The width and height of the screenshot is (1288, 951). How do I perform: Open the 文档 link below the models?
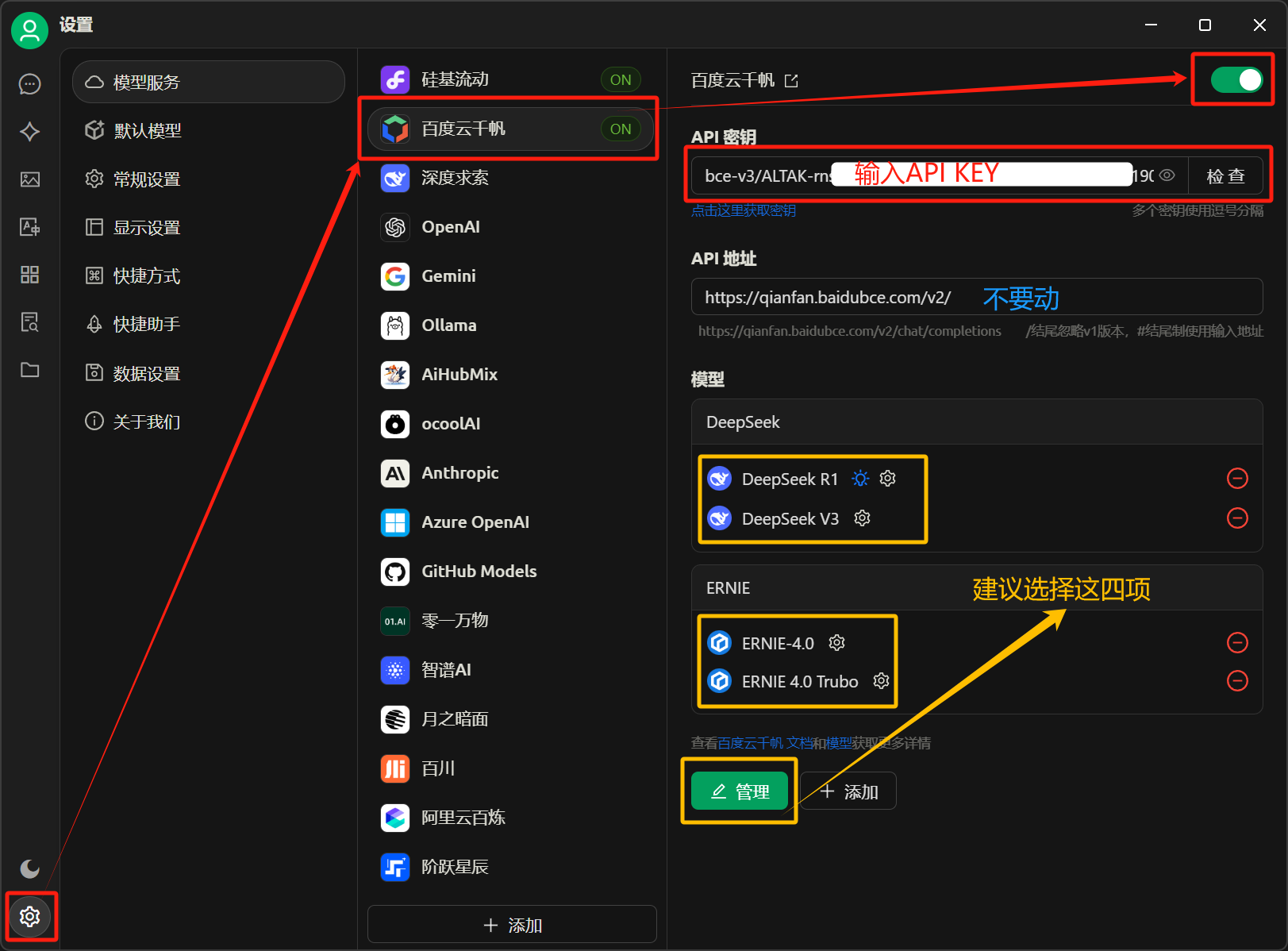click(799, 743)
